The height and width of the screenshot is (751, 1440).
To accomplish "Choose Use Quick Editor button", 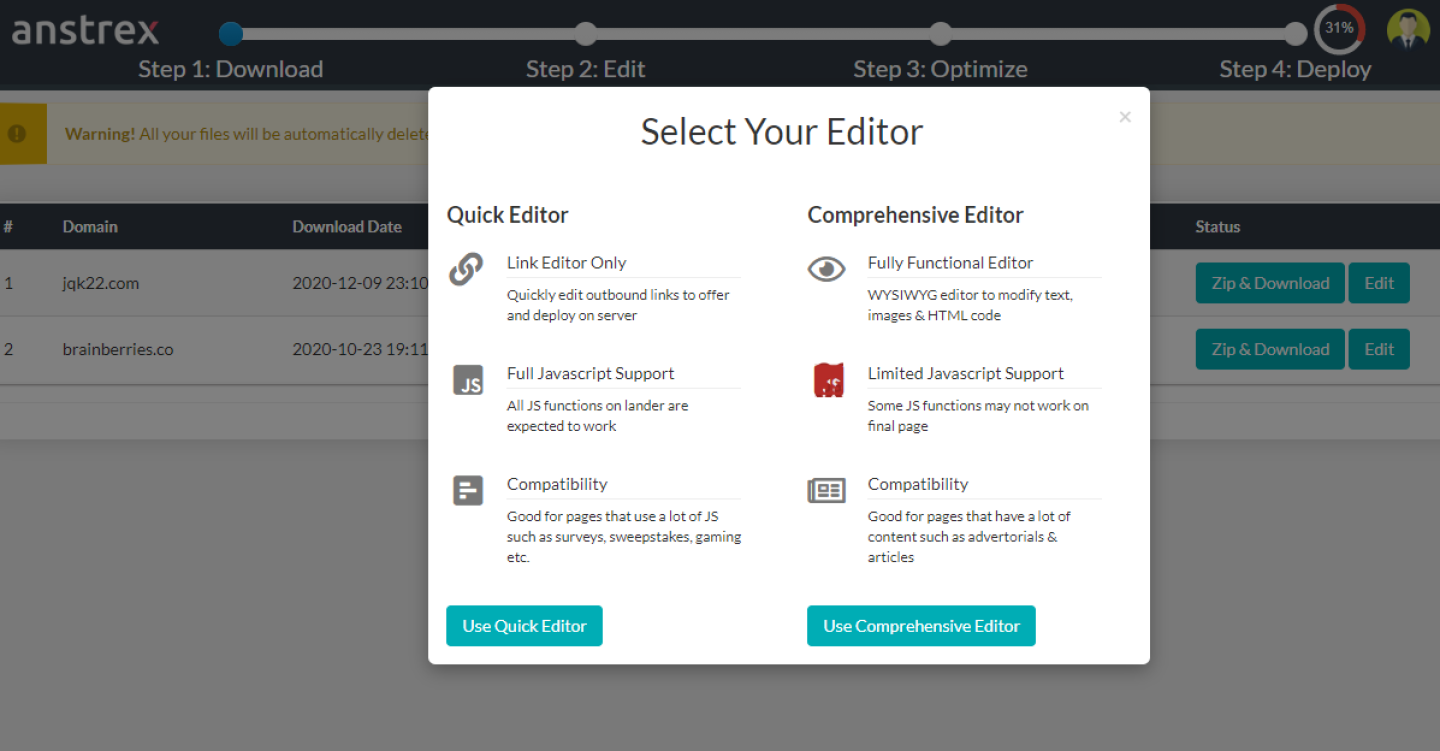I will 524,626.
